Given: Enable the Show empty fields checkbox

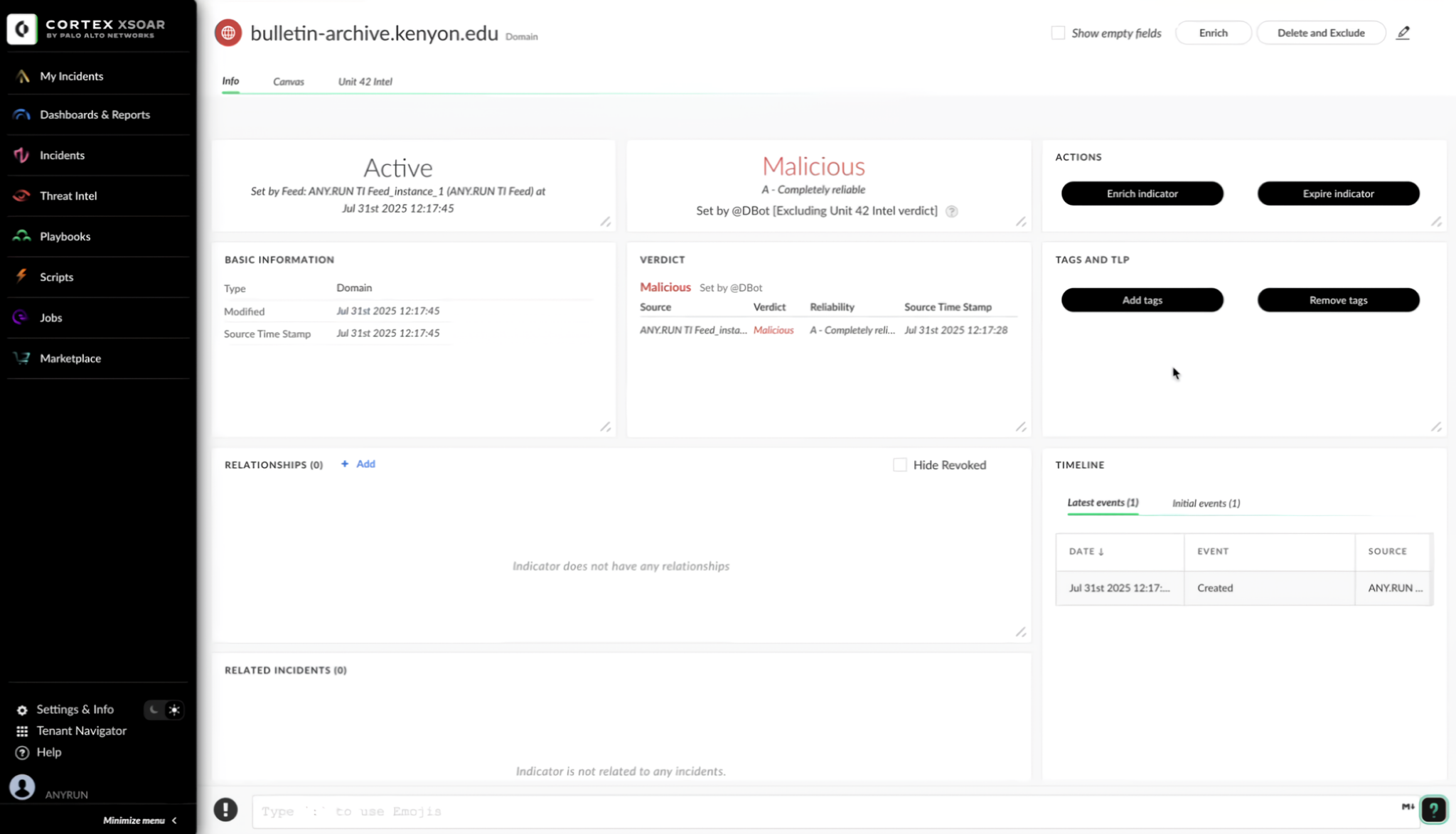Looking at the screenshot, I should [1058, 33].
